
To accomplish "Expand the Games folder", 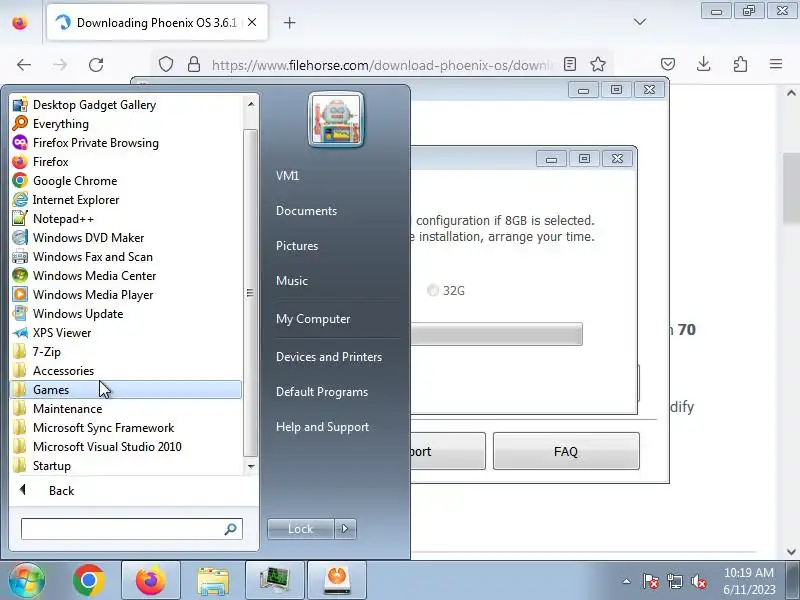I will click(126, 390).
